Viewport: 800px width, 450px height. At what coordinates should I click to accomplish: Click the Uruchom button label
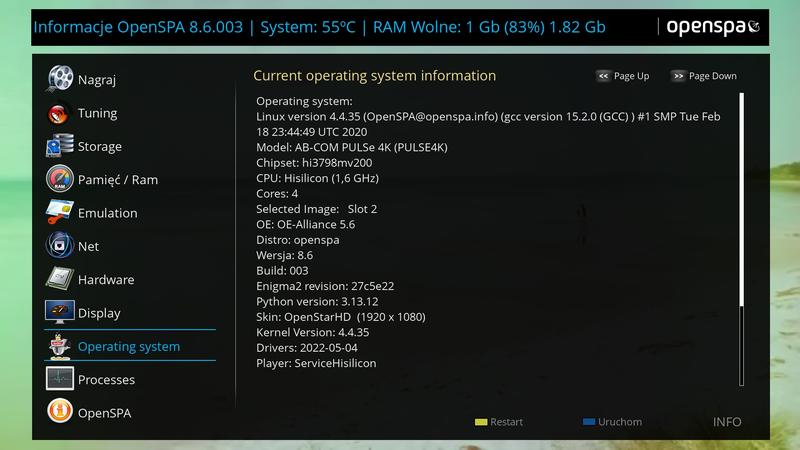[620, 422]
